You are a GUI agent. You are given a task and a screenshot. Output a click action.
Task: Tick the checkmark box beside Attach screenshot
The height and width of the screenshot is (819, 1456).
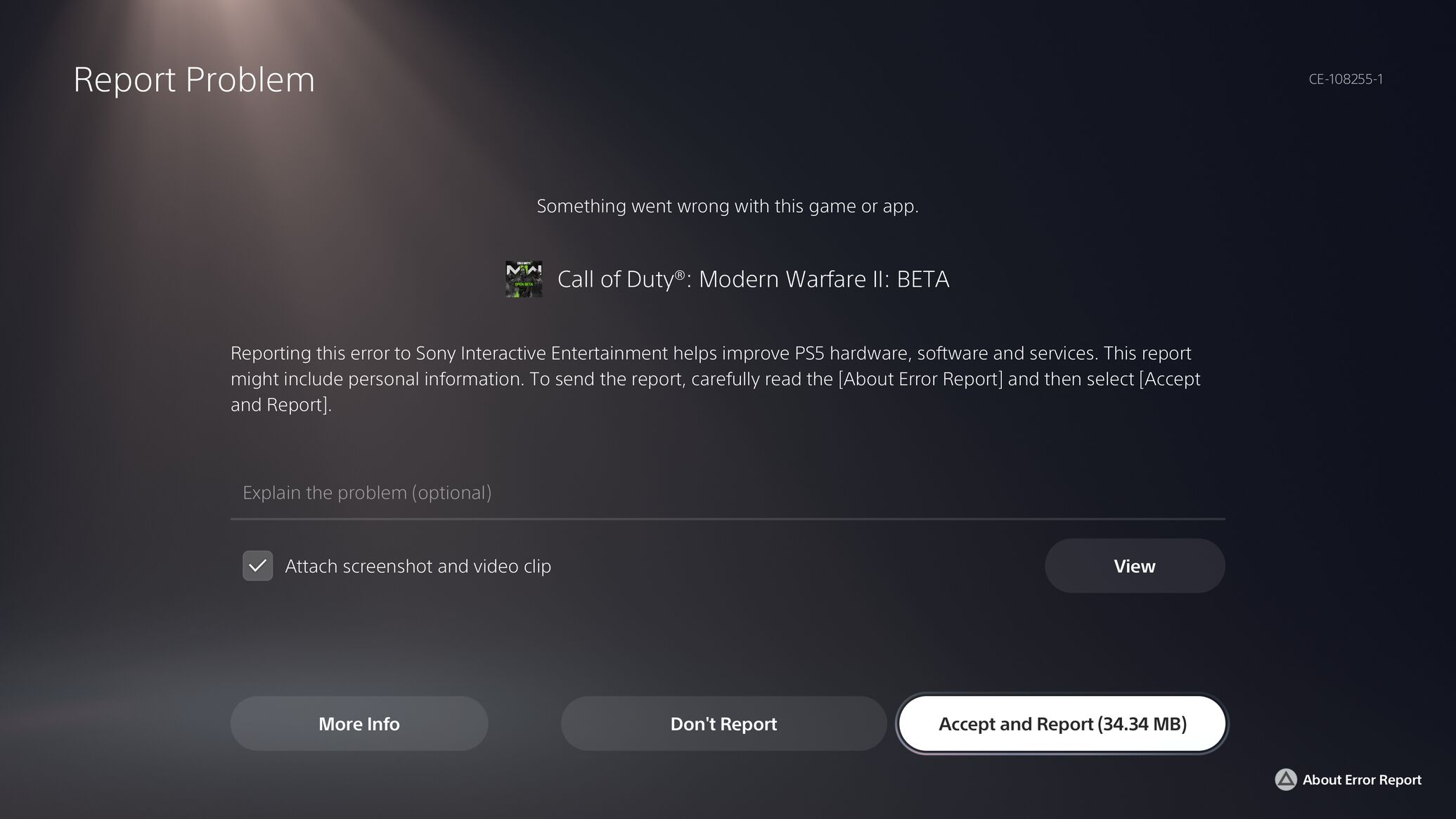pyautogui.click(x=257, y=566)
